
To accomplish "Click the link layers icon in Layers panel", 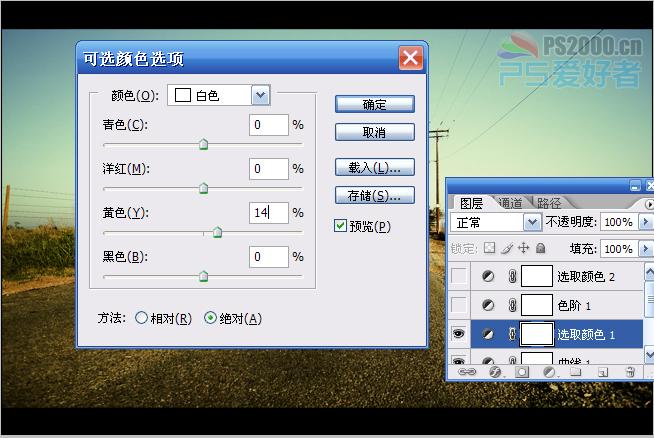I will [x=467, y=371].
